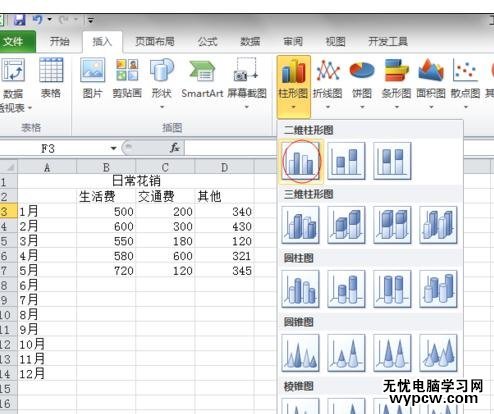The height and width of the screenshot is (414, 494).
Task: Select column header B
Action: 106,167
